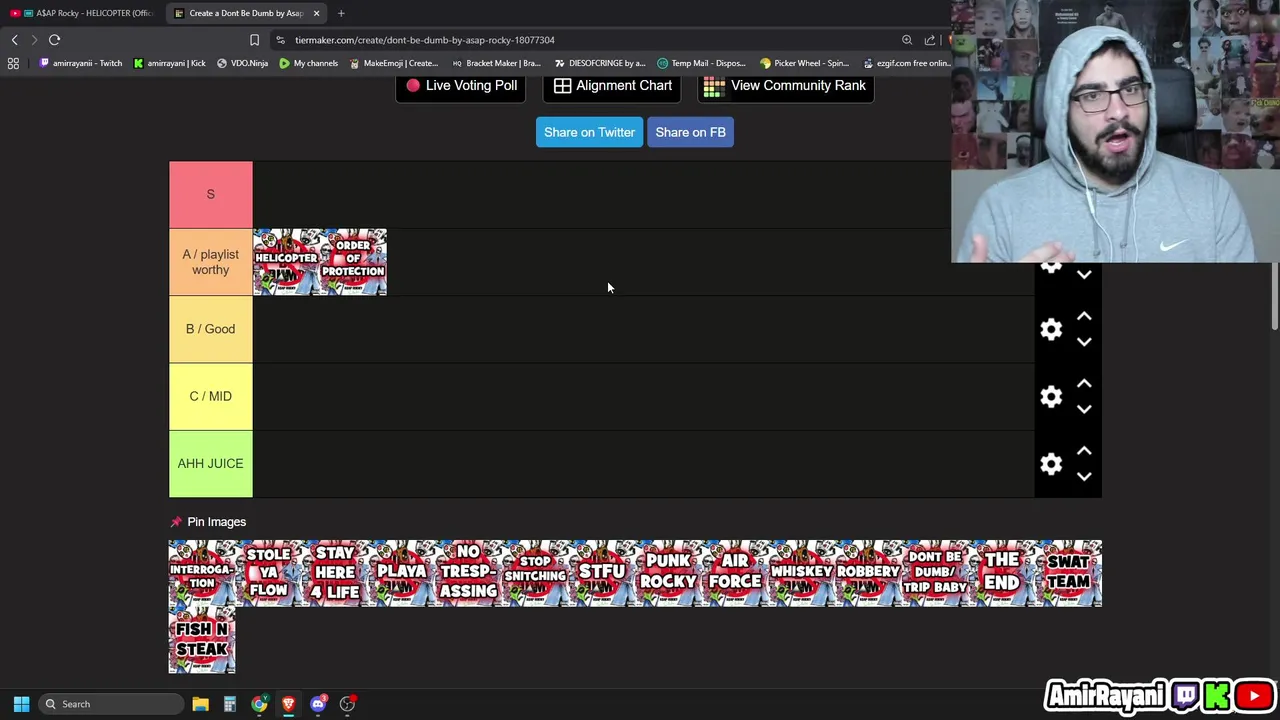Move C / MID row up
The height and width of the screenshot is (720, 1280).
click(x=1084, y=384)
